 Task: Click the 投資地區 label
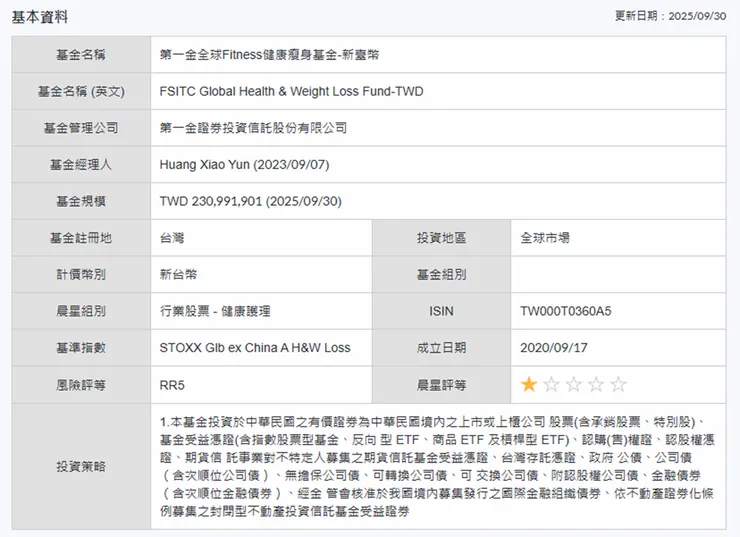[441, 238]
